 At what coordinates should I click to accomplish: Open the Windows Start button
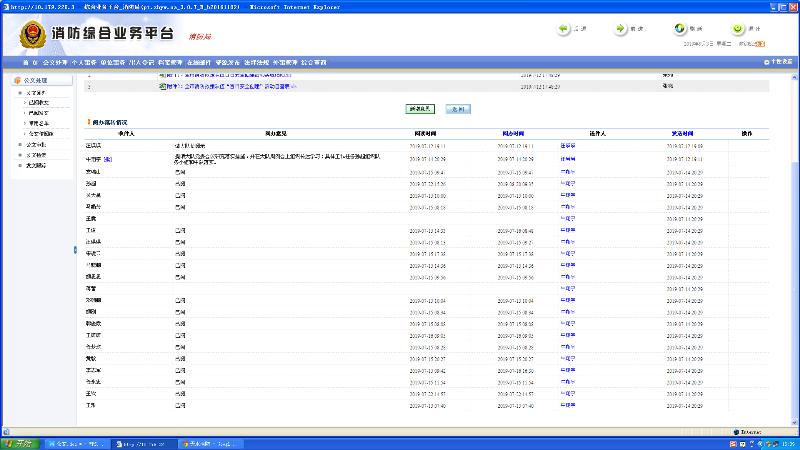18,442
